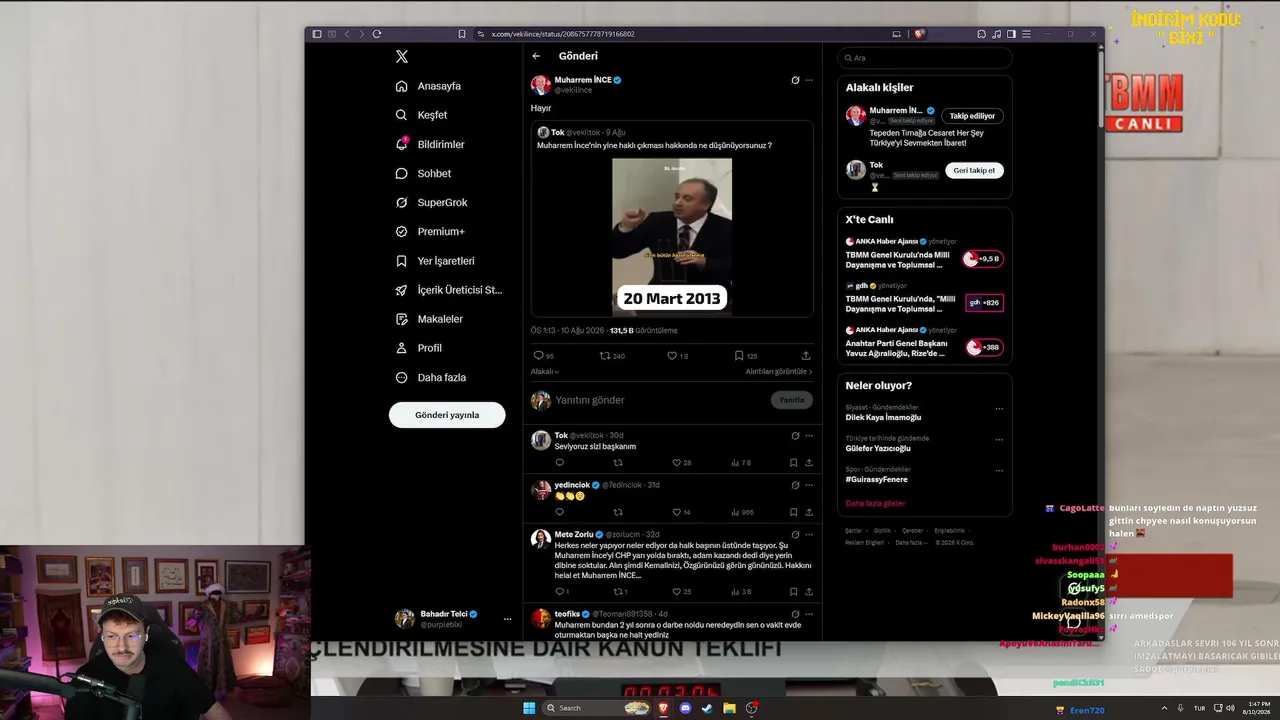Click the X logo in sidebar

[x=402, y=57]
